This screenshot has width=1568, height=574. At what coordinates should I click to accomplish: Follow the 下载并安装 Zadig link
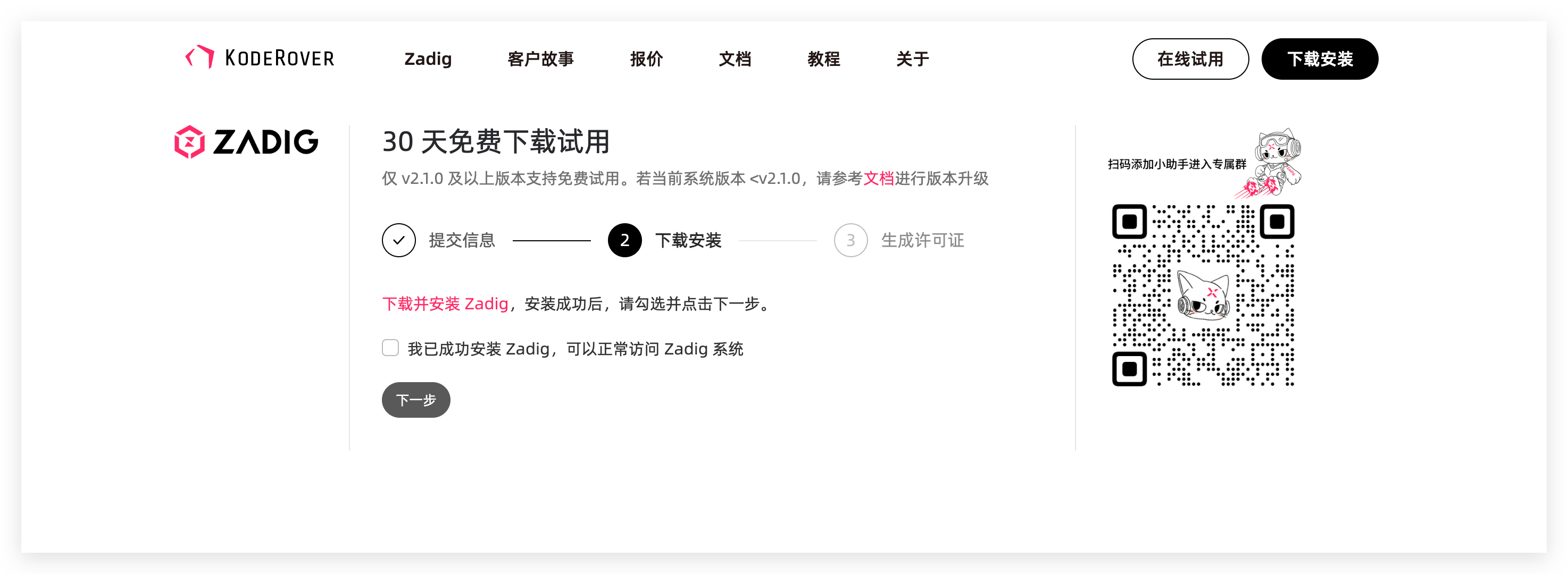click(x=445, y=303)
